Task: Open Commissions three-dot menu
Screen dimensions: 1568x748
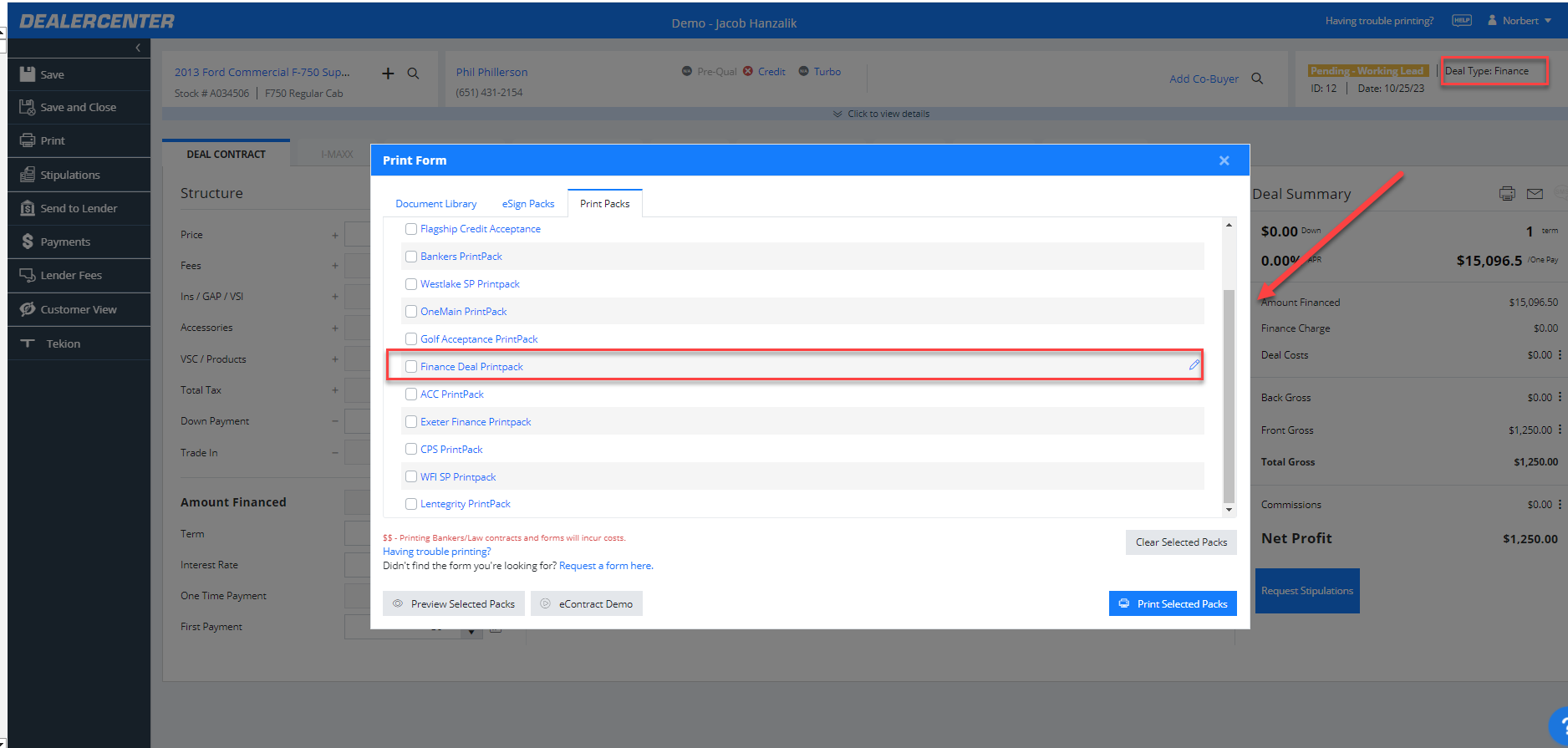Action: click(1560, 505)
